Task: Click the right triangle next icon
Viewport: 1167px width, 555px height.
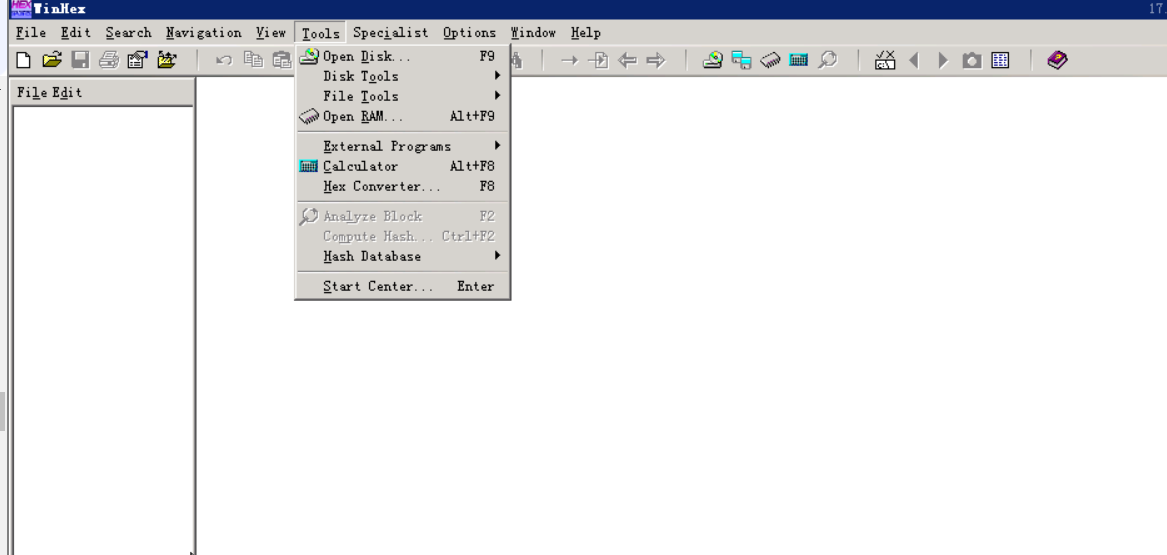Action: (943, 60)
